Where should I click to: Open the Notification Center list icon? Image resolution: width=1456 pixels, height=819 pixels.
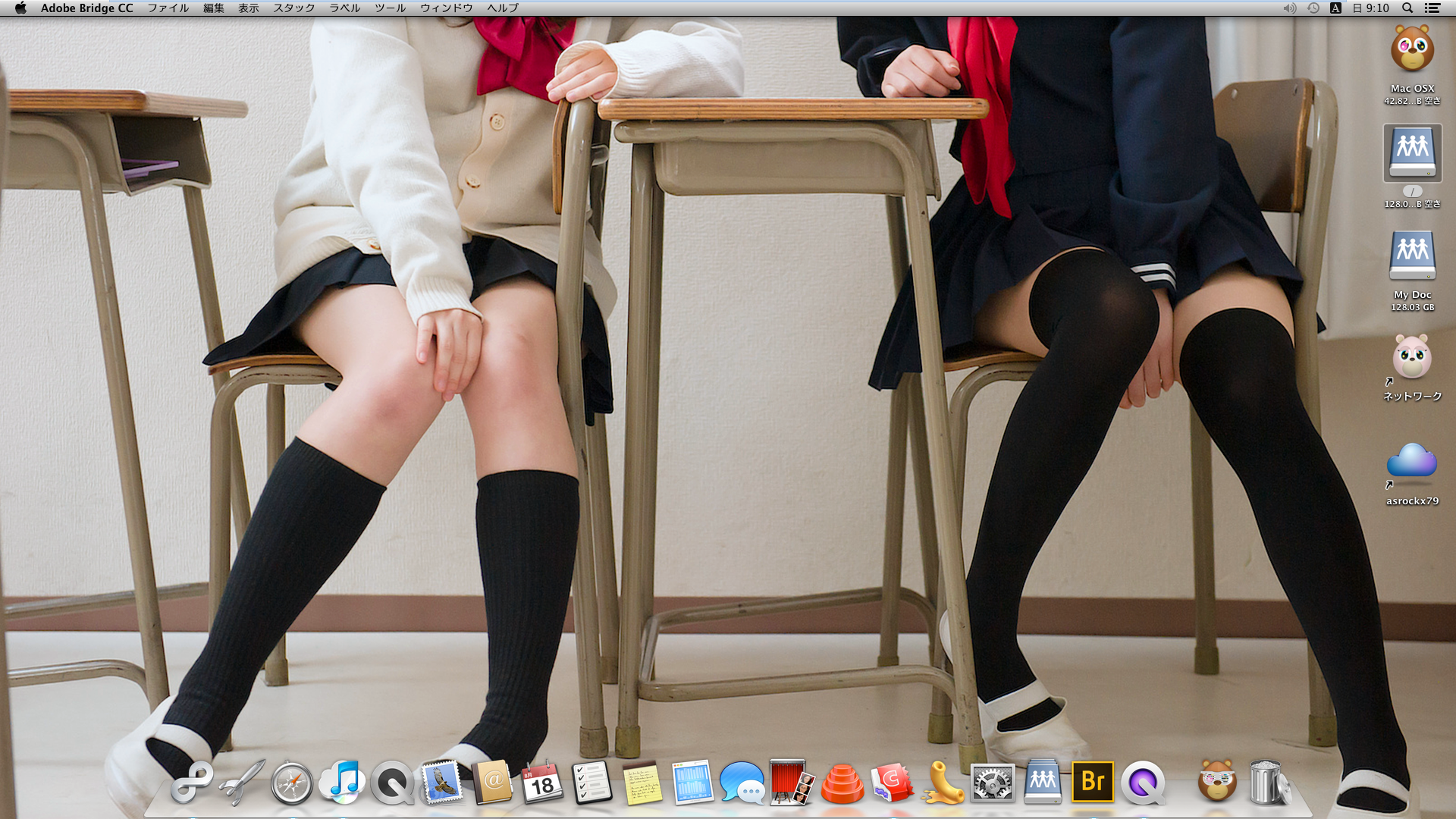coord(1432,8)
